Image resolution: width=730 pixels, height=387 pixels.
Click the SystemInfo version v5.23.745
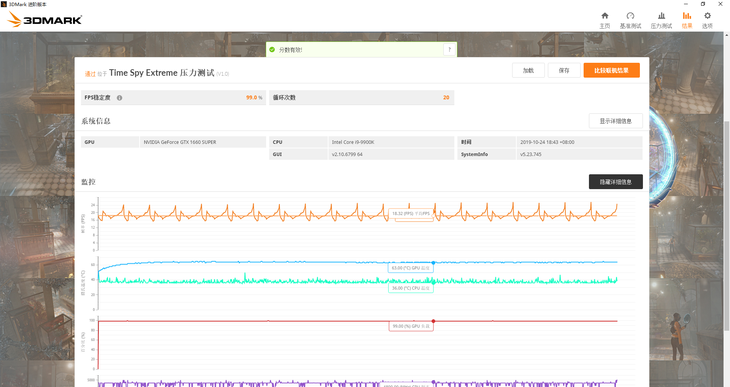(531, 154)
